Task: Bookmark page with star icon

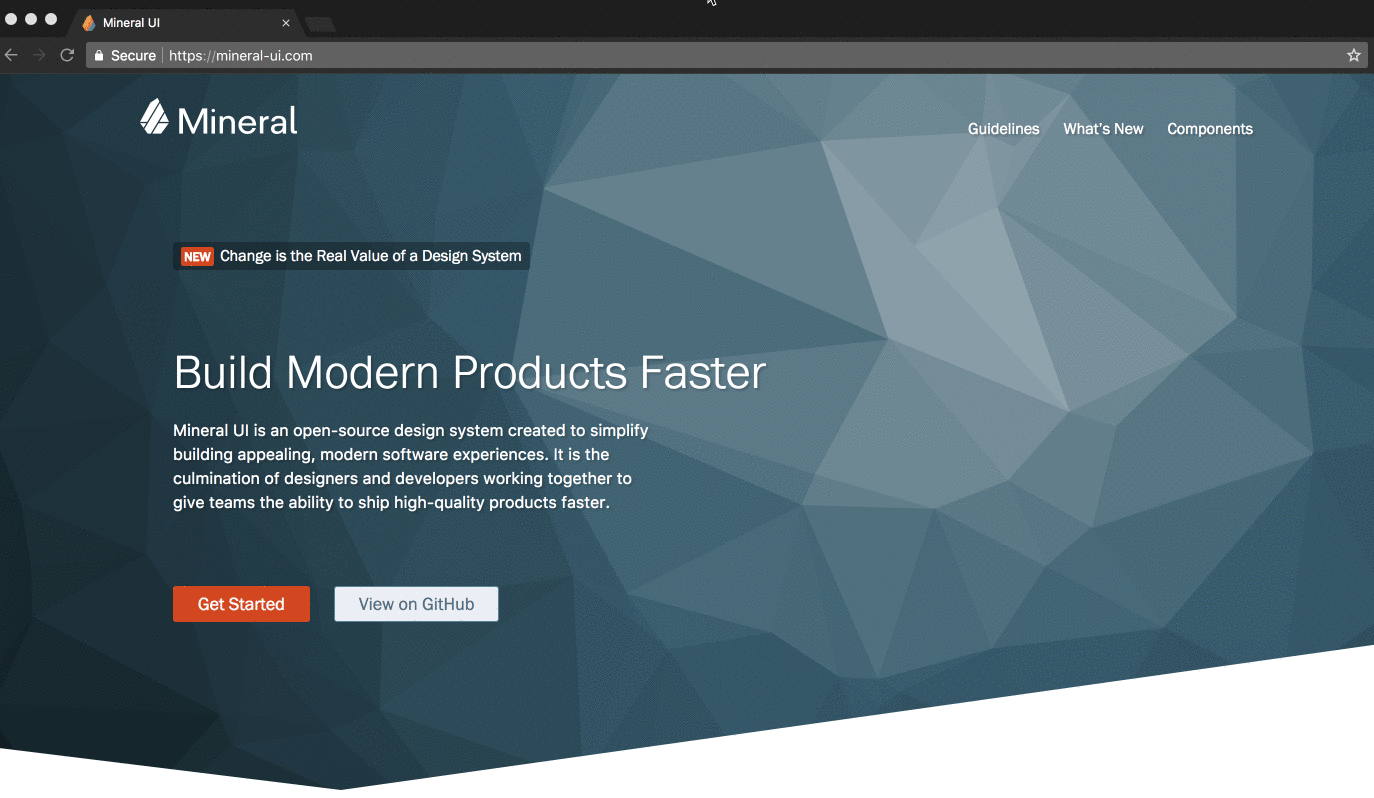Action: coord(1354,55)
